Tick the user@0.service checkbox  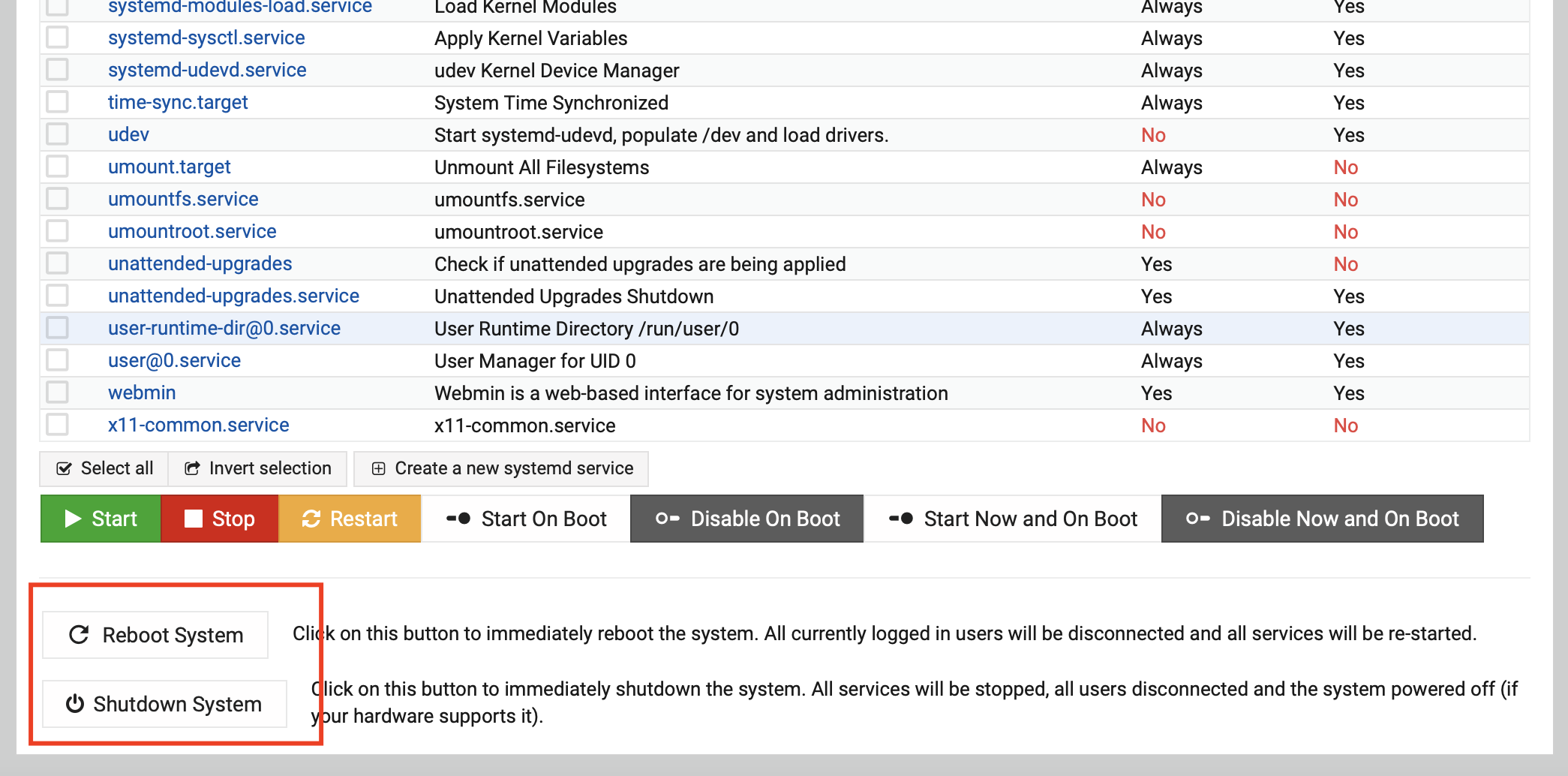(x=57, y=360)
